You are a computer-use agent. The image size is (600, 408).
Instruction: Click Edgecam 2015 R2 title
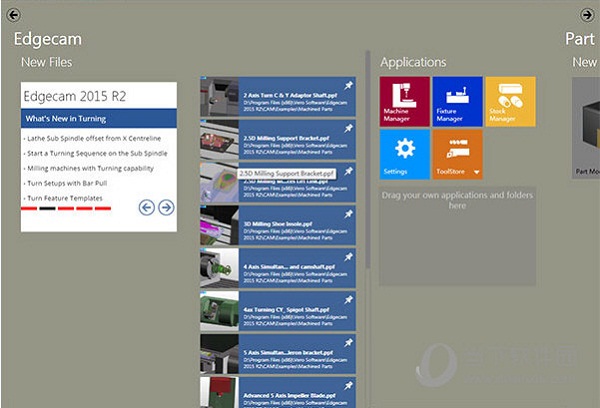pyautogui.click(x=75, y=96)
